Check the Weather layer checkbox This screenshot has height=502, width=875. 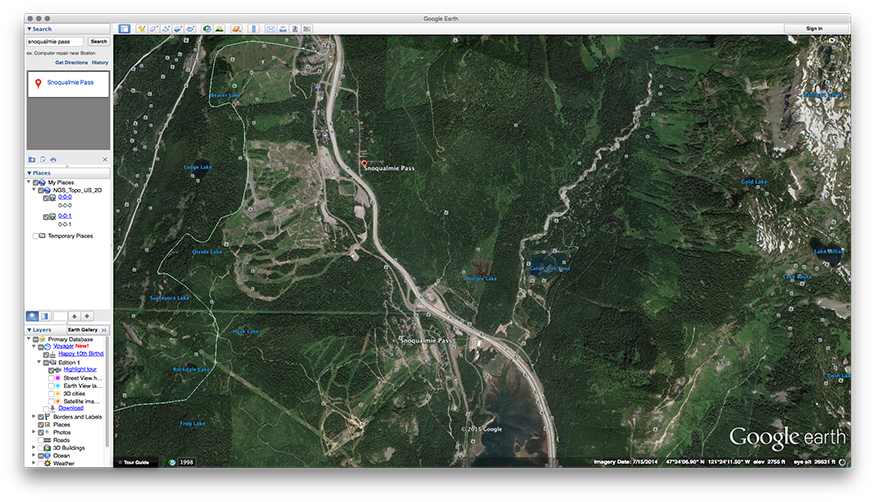coord(41,464)
